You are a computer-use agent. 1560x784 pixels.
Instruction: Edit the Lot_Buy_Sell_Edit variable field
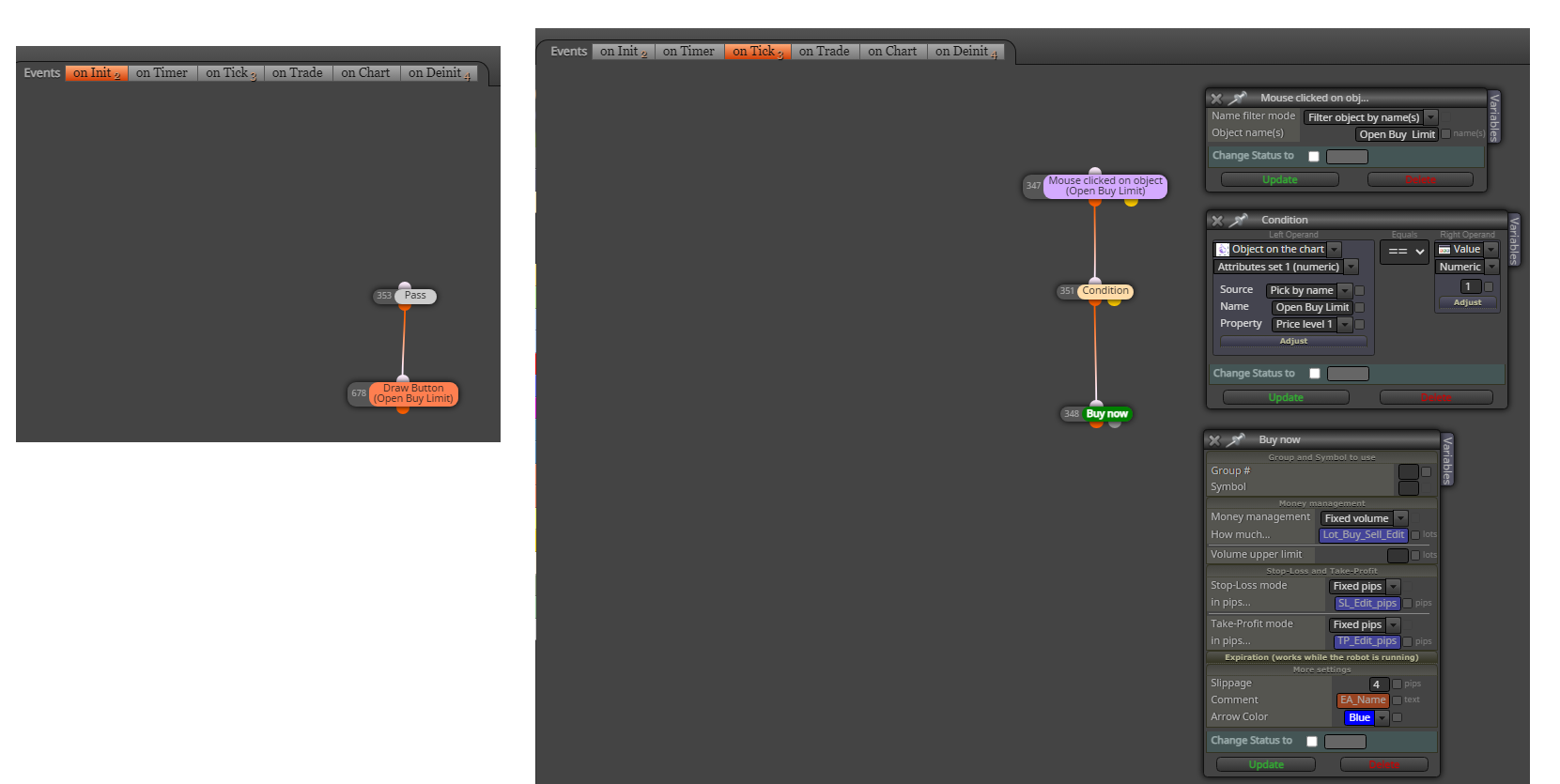(x=1364, y=535)
